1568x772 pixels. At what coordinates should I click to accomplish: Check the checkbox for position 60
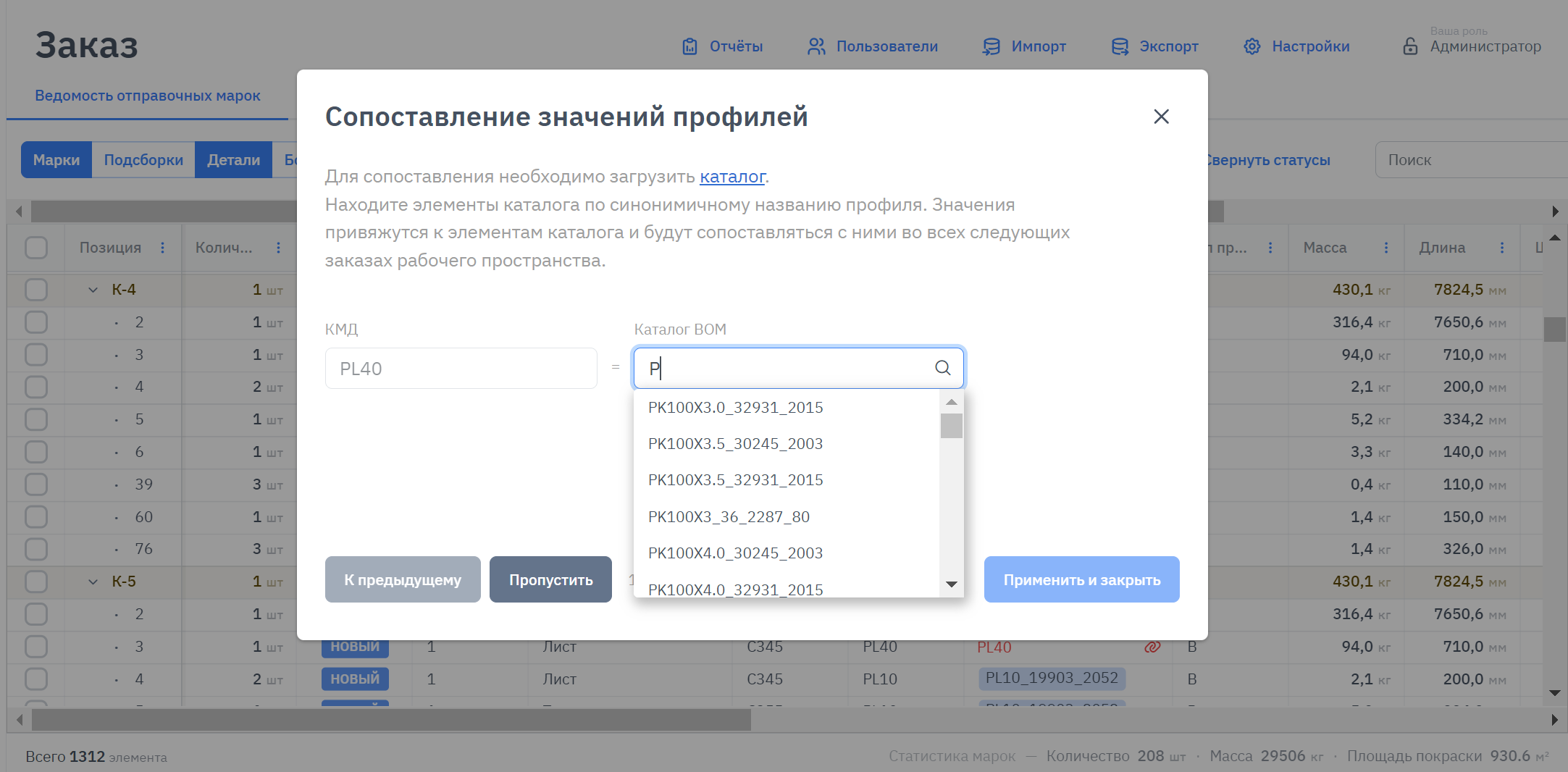click(36, 517)
